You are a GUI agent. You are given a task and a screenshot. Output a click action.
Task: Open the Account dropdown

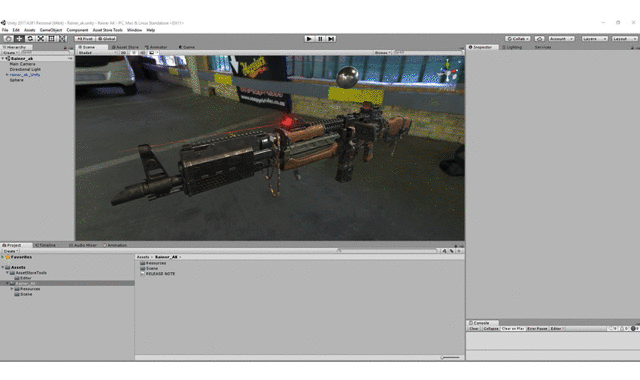tap(561, 39)
